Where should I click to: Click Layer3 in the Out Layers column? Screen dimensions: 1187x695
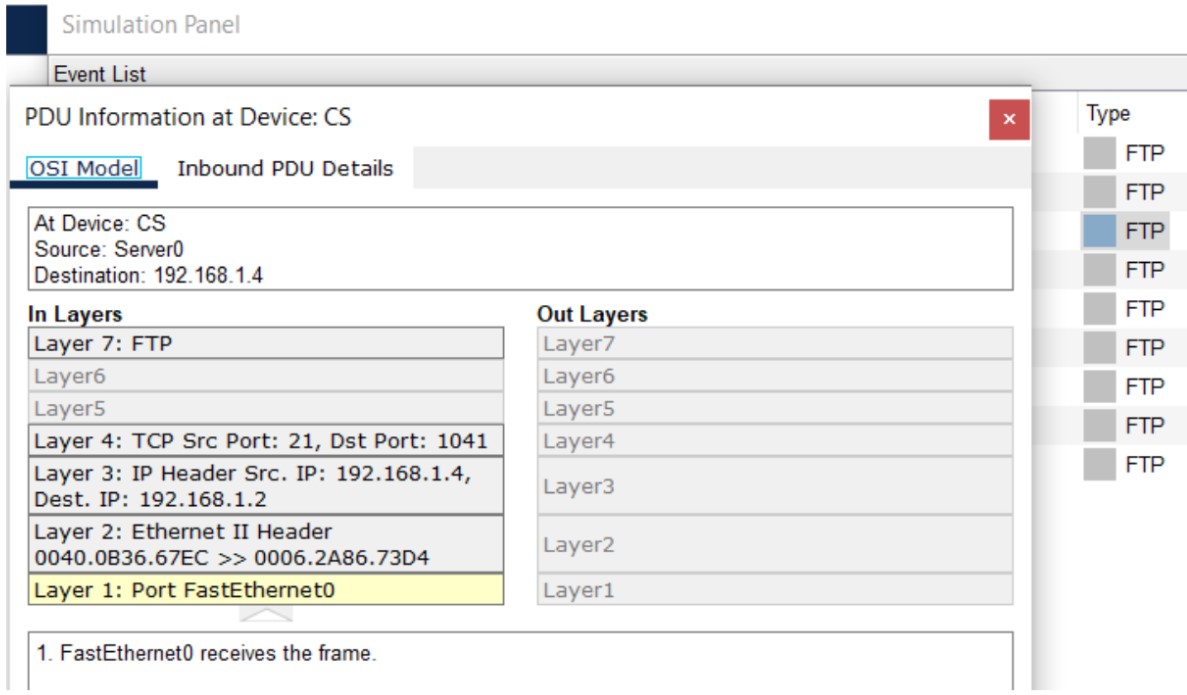click(x=774, y=485)
